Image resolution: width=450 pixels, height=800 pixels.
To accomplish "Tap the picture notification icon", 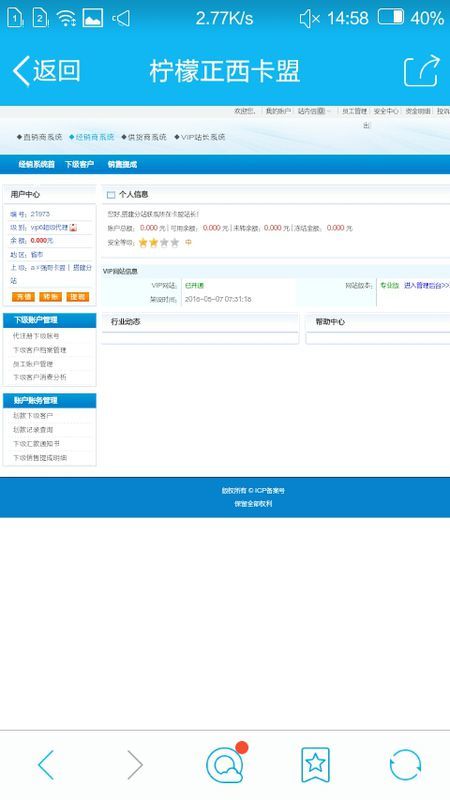I will tap(93, 18).
